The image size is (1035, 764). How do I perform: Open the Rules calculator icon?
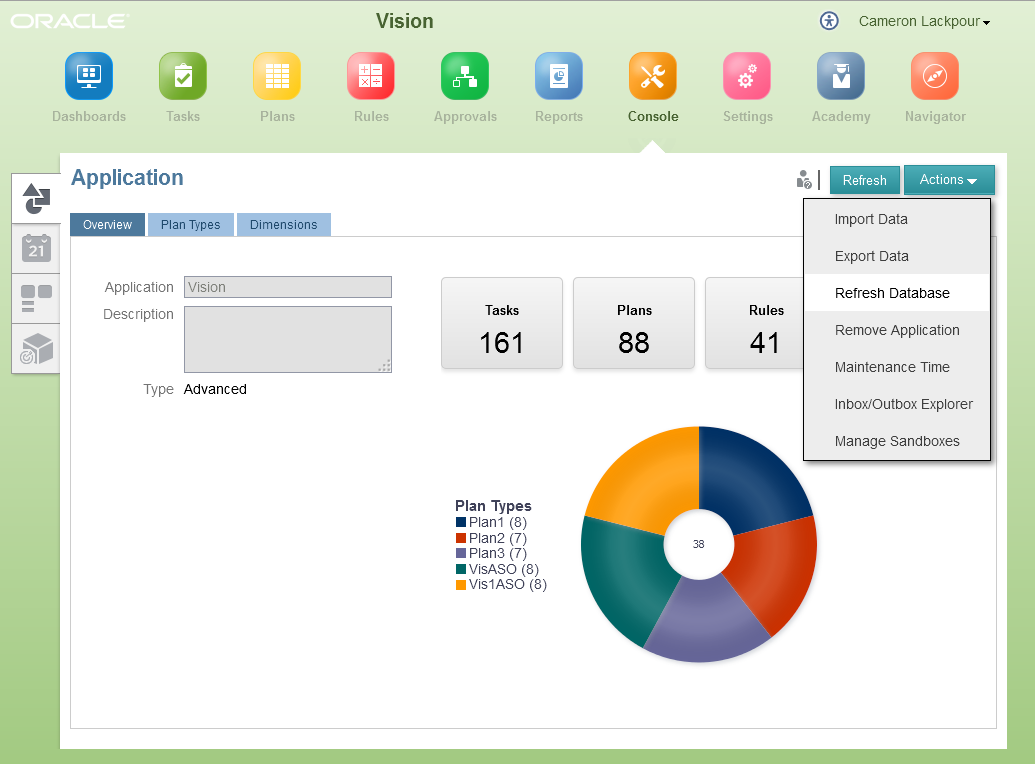coord(371,77)
